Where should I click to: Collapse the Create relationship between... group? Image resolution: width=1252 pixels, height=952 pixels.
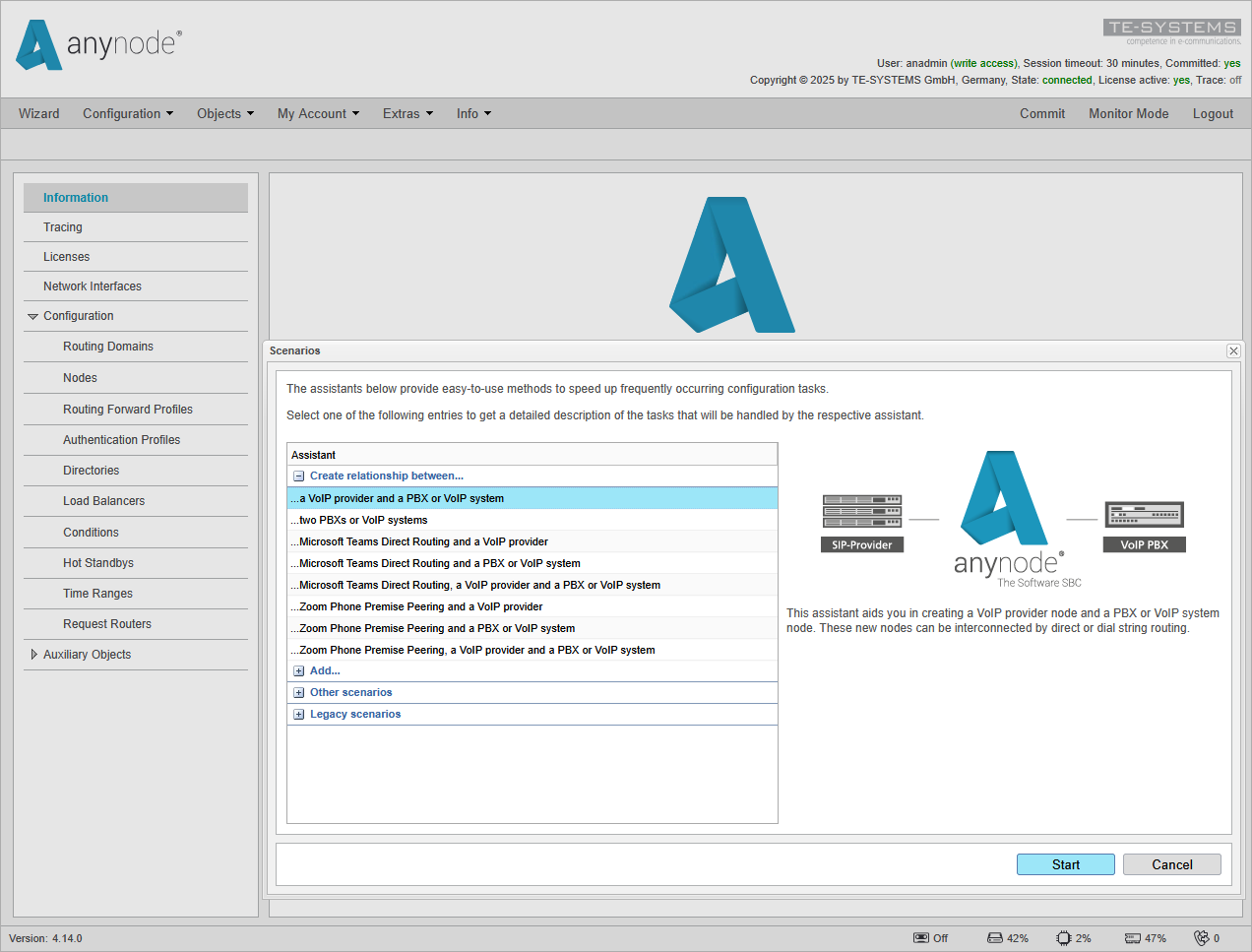pos(297,476)
